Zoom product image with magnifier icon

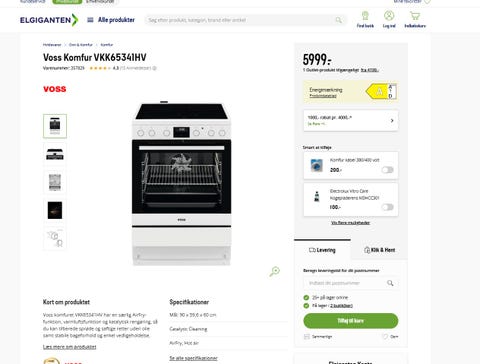[275, 271]
